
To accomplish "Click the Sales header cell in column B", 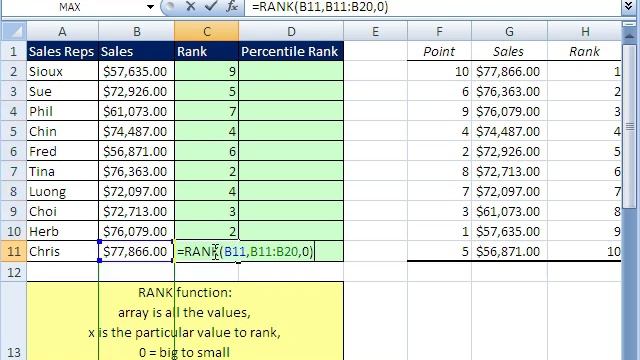I will coord(136,51).
